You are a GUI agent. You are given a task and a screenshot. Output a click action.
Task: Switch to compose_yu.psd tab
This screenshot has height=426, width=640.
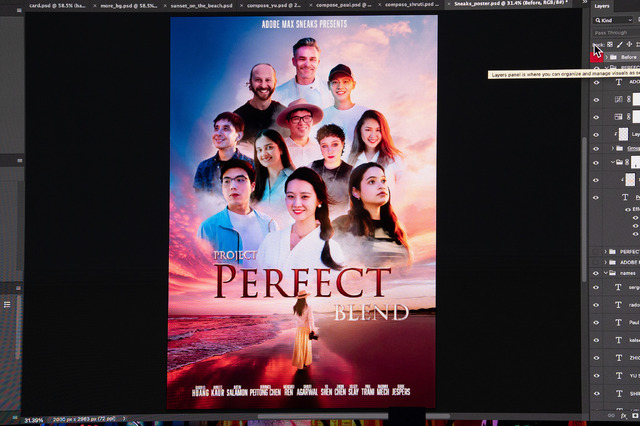coord(274,5)
